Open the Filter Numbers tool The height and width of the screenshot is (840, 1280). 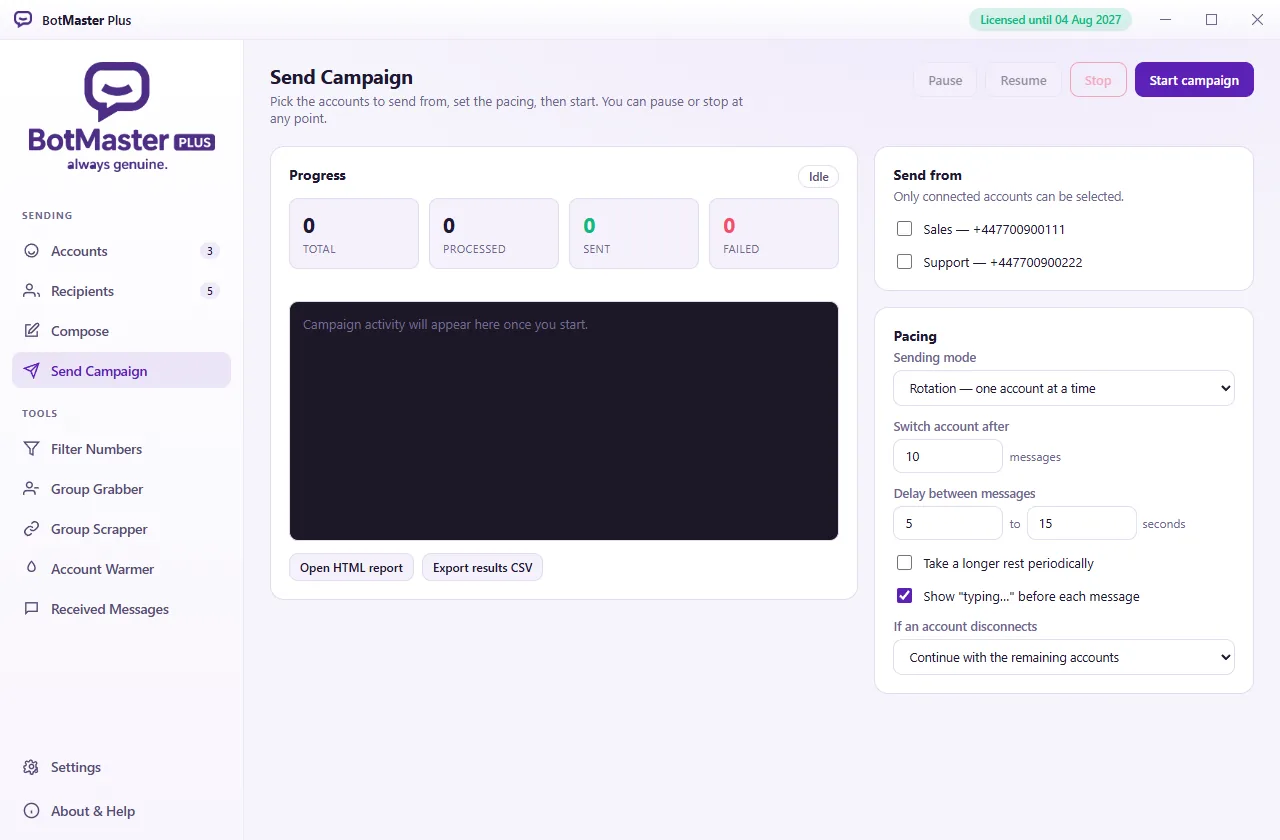121,449
